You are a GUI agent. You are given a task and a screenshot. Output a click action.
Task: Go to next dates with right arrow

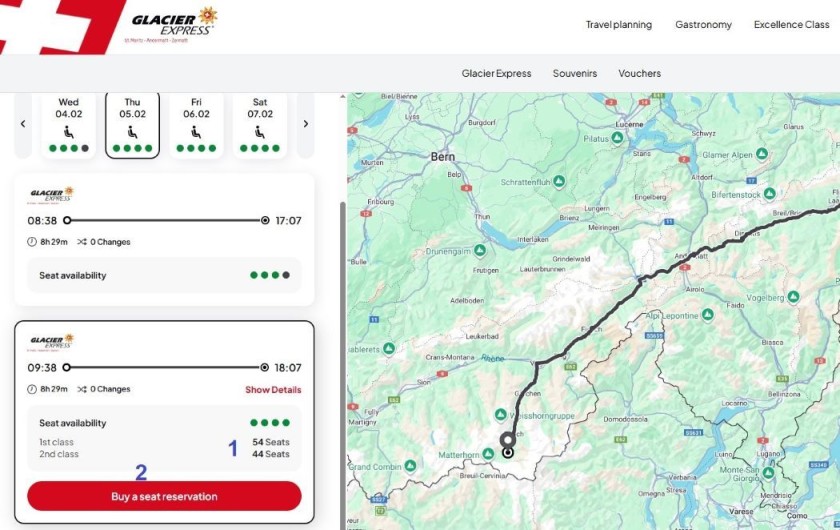[x=306, y=124]
